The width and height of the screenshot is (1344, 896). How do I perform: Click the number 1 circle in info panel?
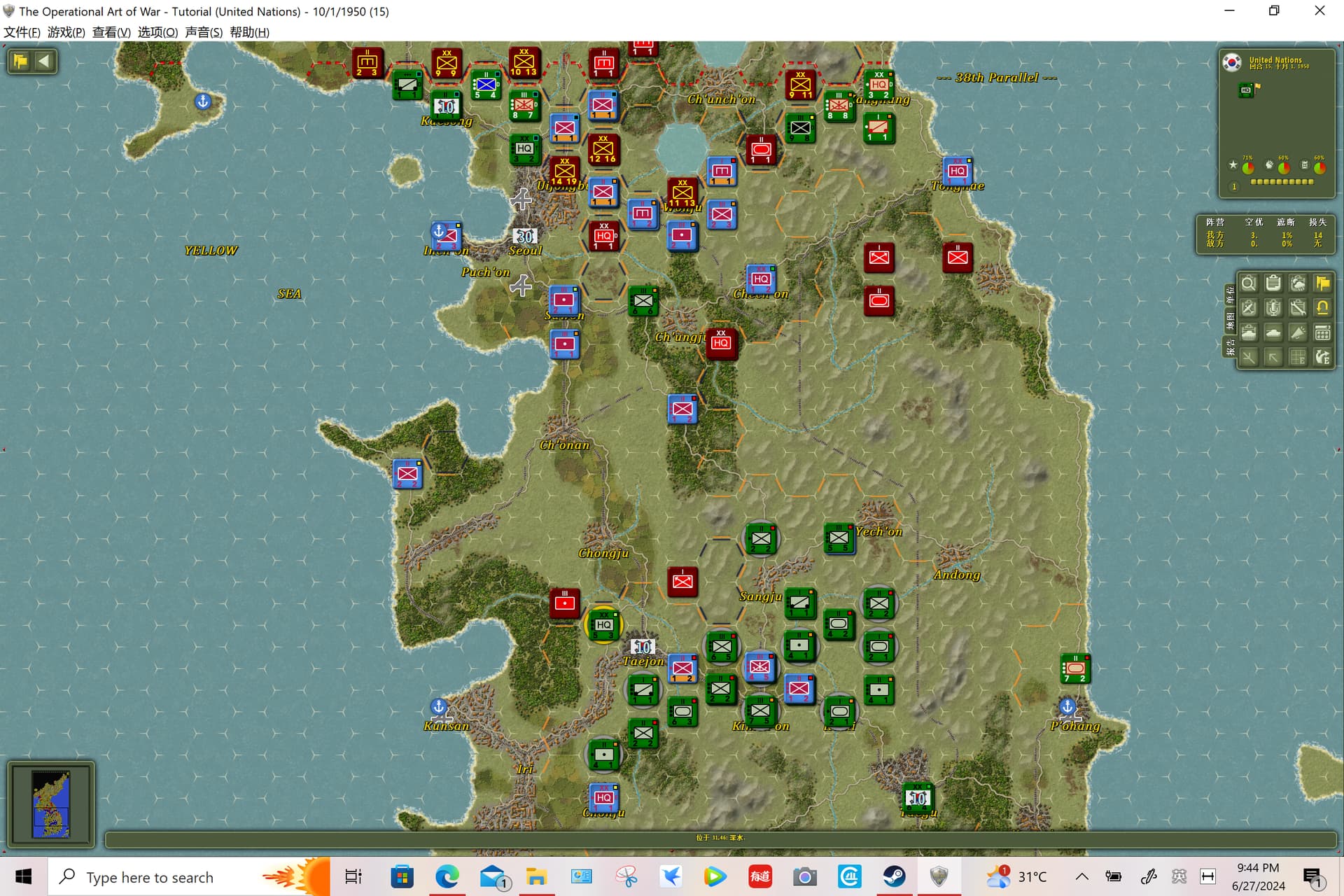click(1234, 187)
